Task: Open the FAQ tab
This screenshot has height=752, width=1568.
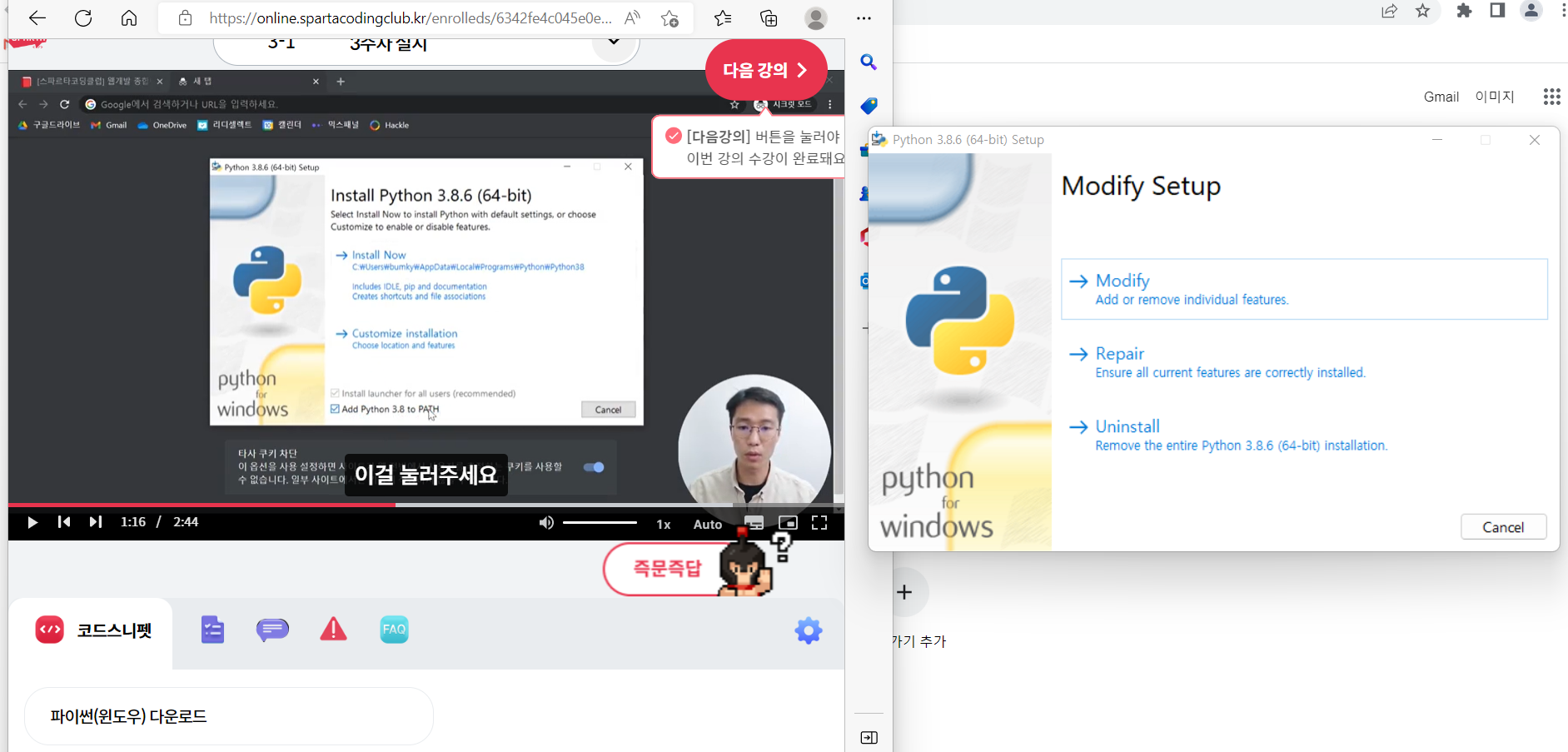Action: point(394,630)
